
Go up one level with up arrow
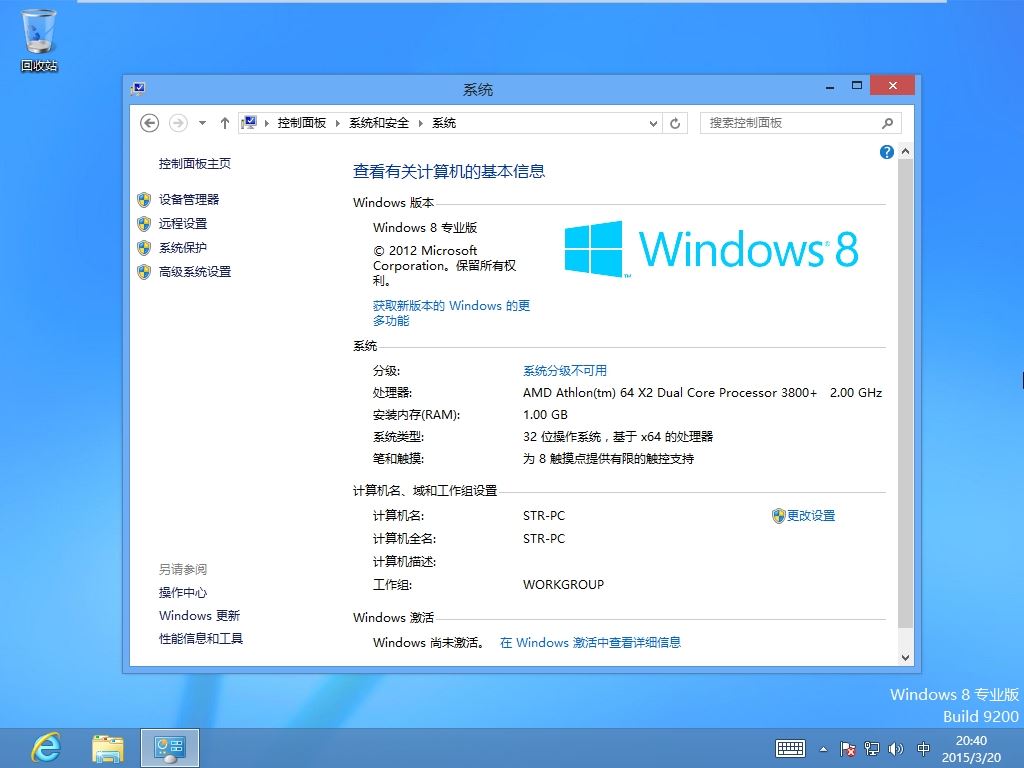coord(225,123)
